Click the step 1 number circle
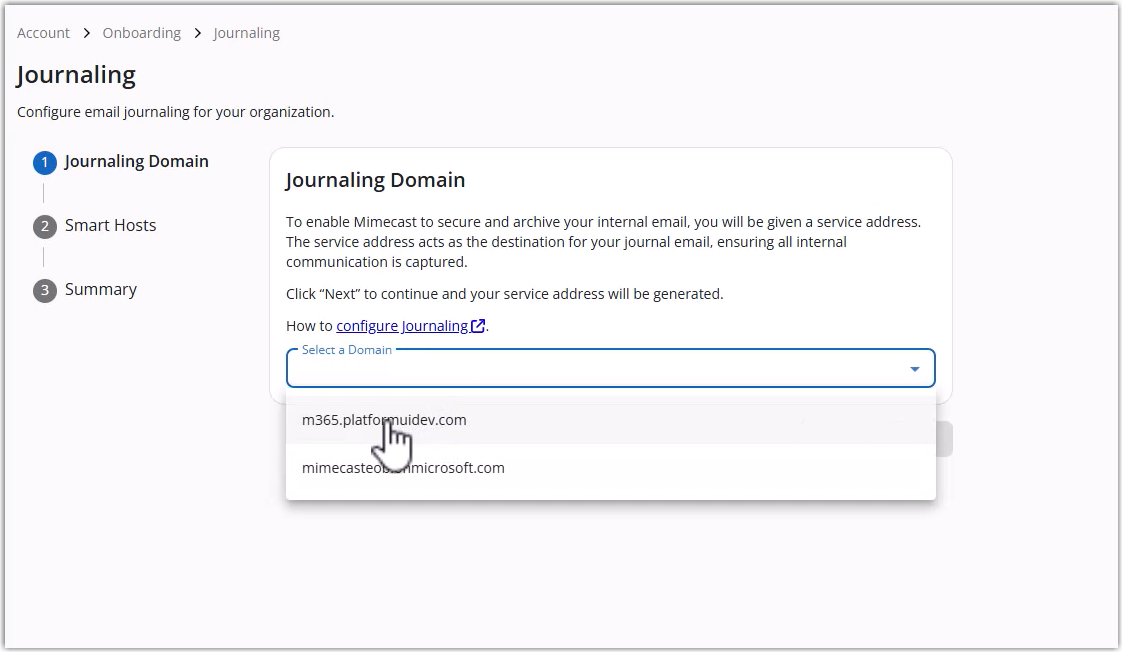Screen dimensions: 1123x653 click(x=45, y=162)
